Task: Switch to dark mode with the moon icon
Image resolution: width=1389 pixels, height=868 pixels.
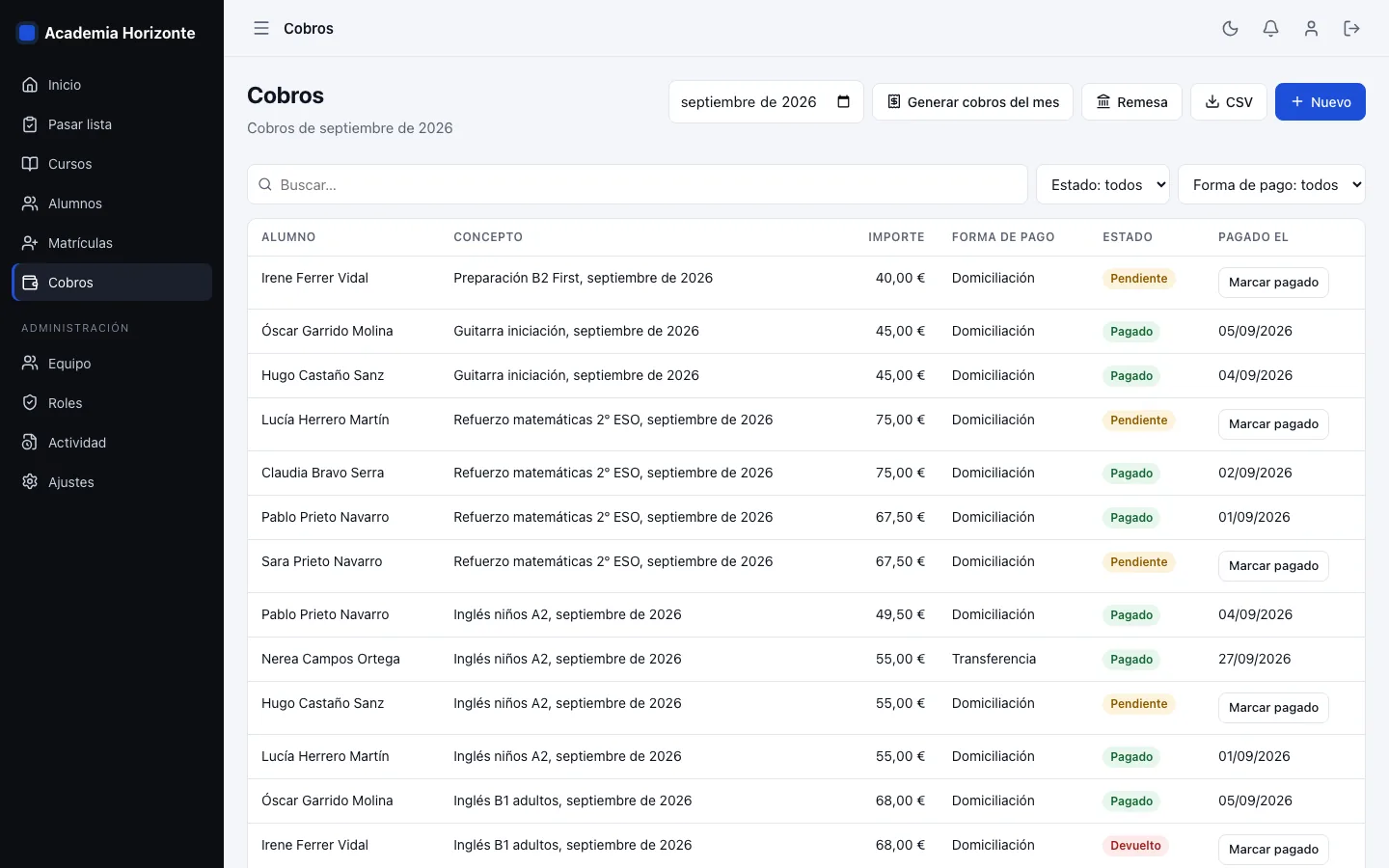Action: coord(1230,29)
